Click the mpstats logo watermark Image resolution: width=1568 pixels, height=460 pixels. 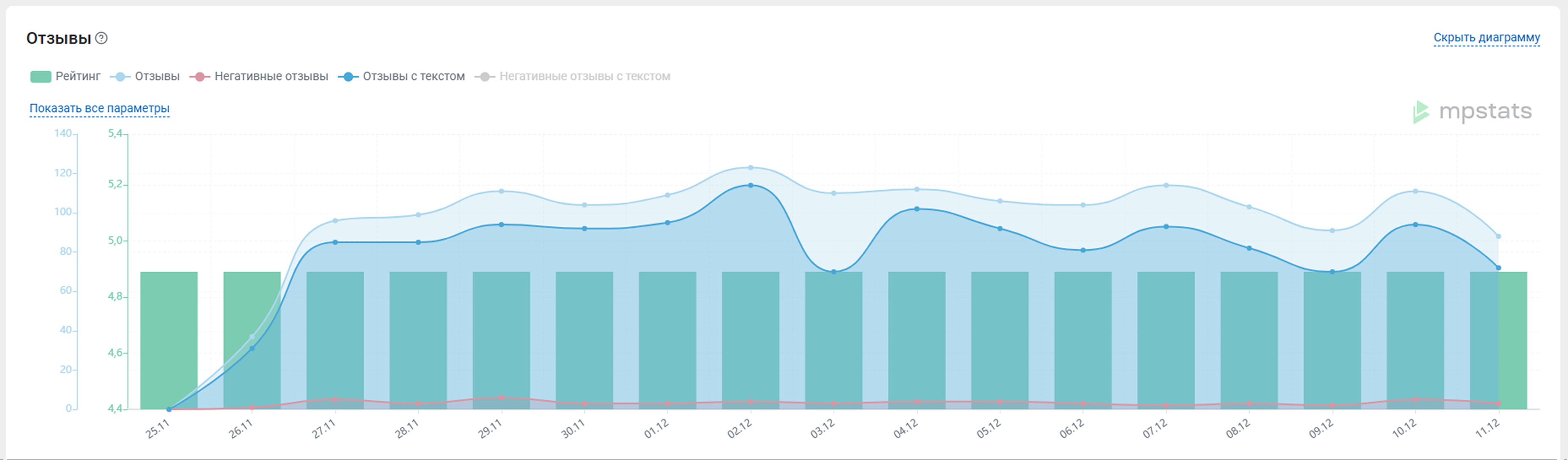point(1472,112)
